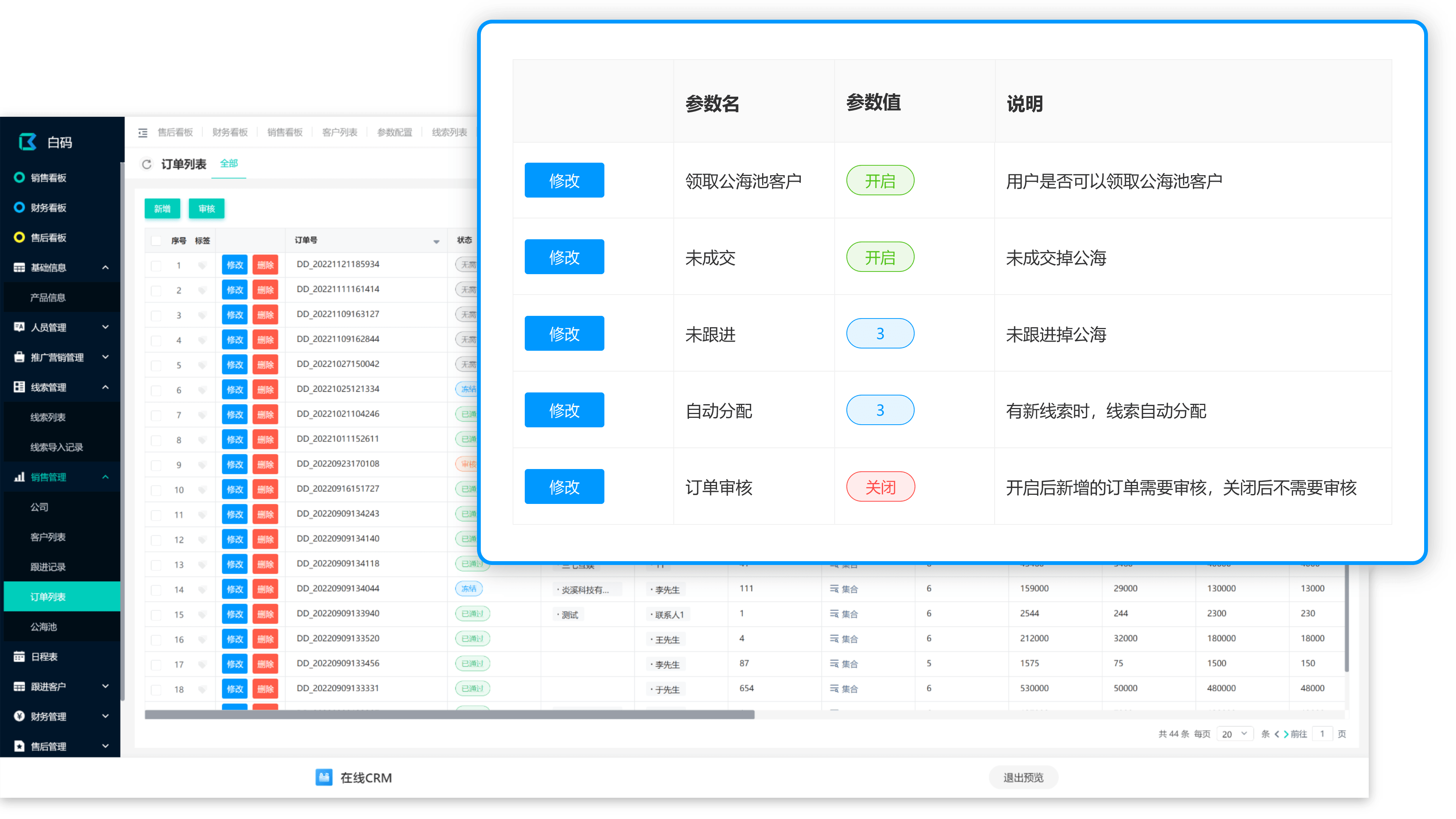This screenshot has width=1456, height=819.
Task: Click 修改 for 自动分配 parameter
Action: 564,410
